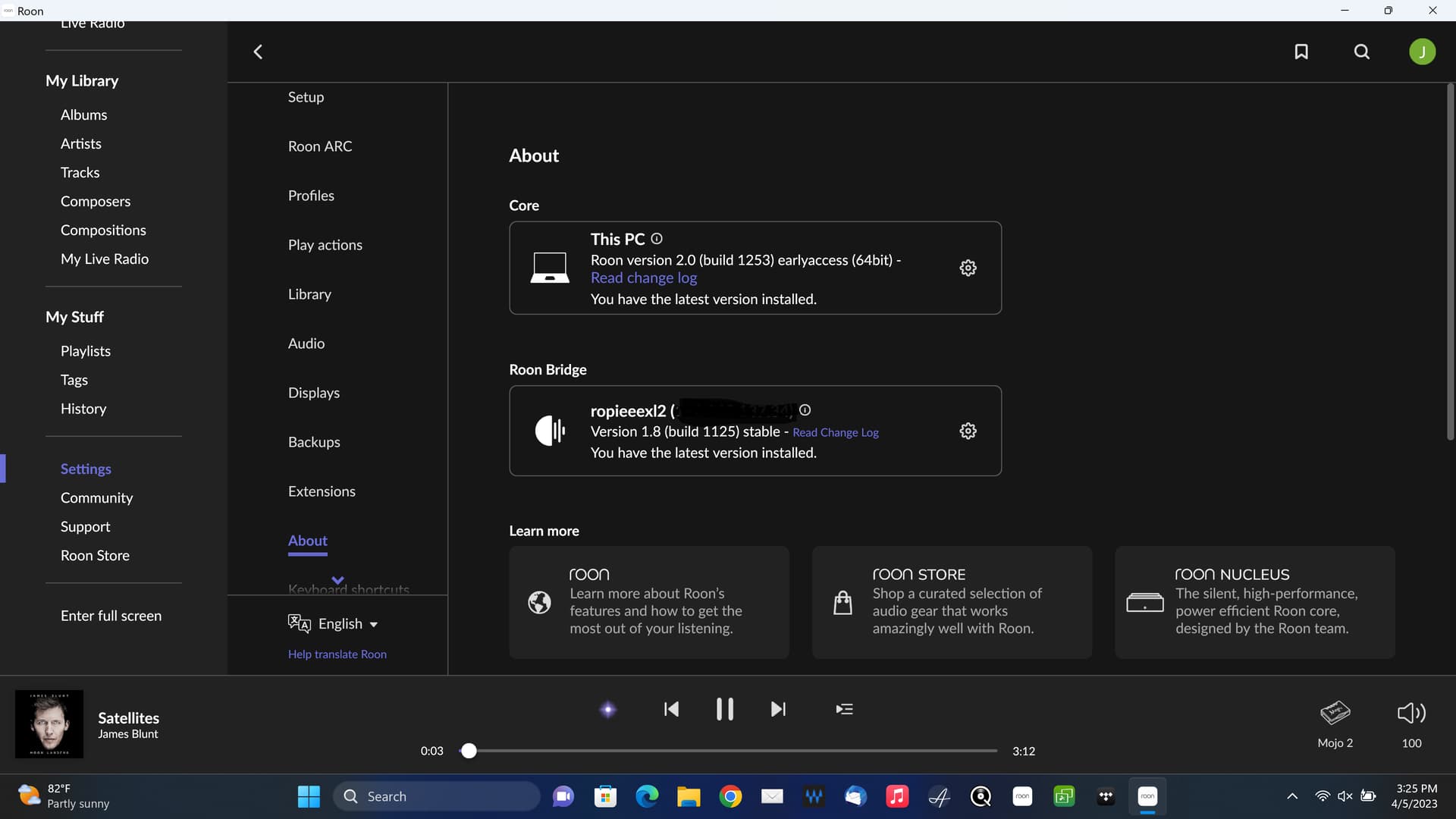Open ropieeexl2 bridge gear settings
The height and width of the screenshot is (819, 1456).
[x=968, y=431]
